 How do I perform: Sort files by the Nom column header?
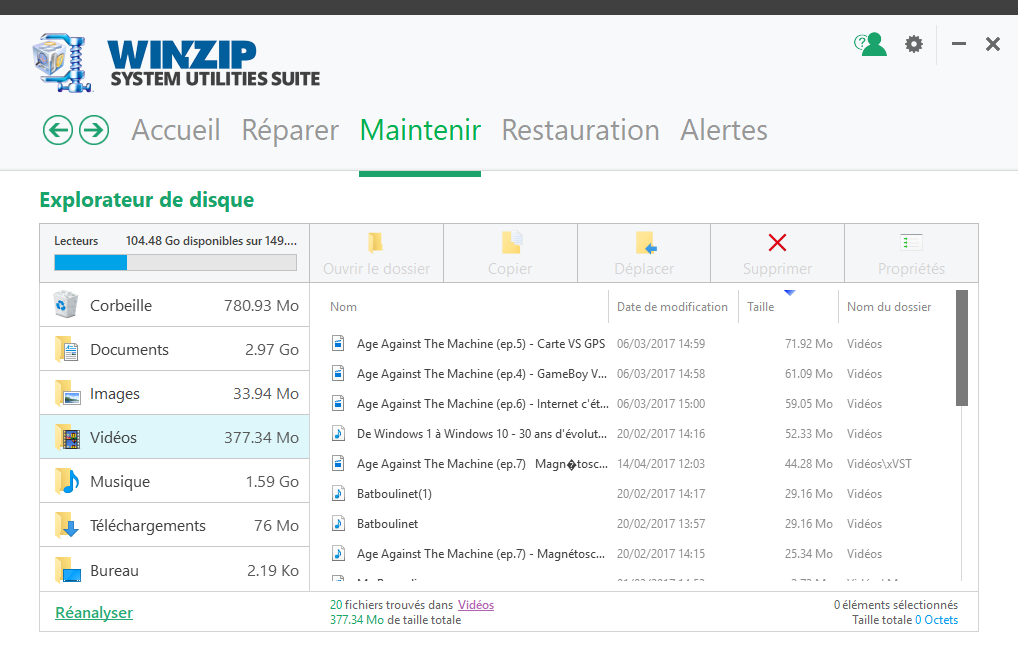343,306
